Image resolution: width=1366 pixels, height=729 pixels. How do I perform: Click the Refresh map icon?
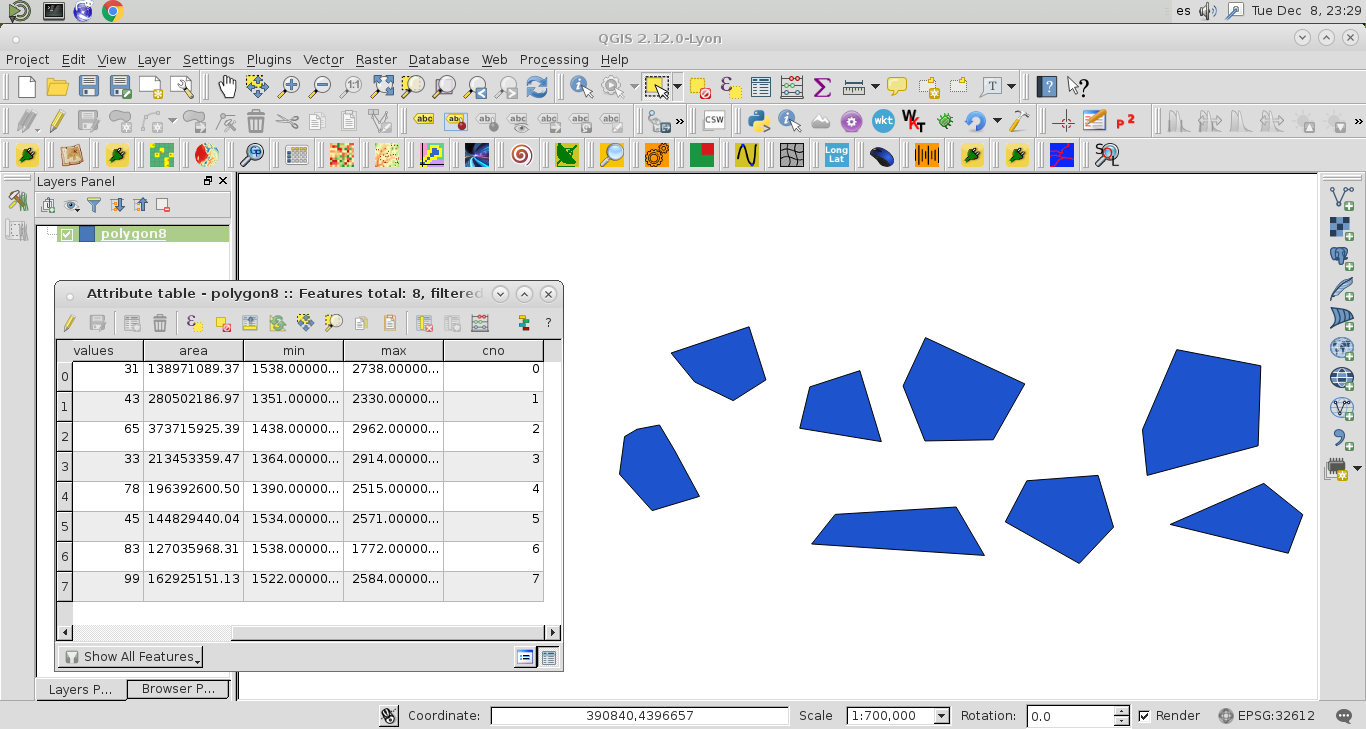[537, 87]
